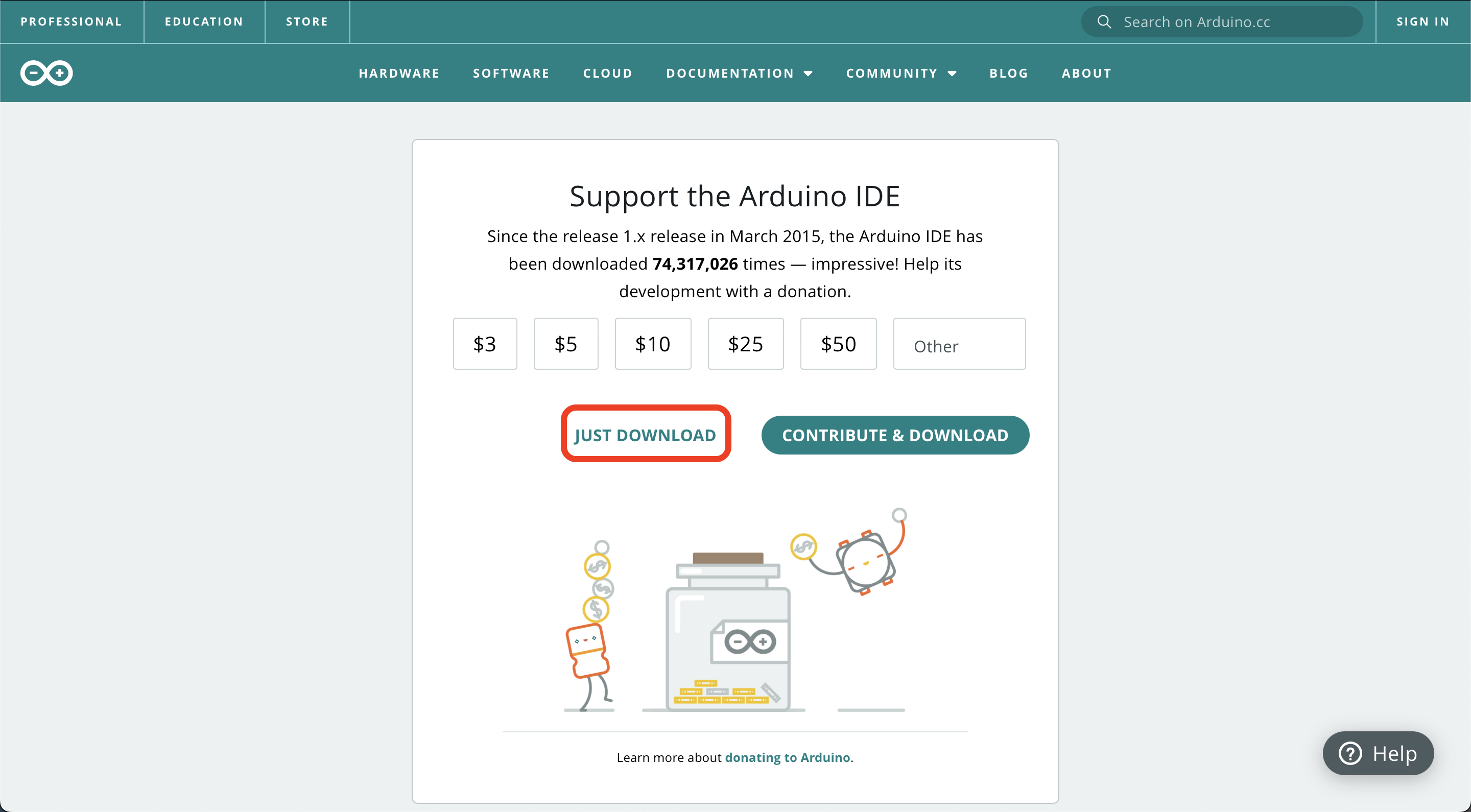Screen dimensions: 1471x812
Task: Switch to the Professional section
Action: (72, 21)
